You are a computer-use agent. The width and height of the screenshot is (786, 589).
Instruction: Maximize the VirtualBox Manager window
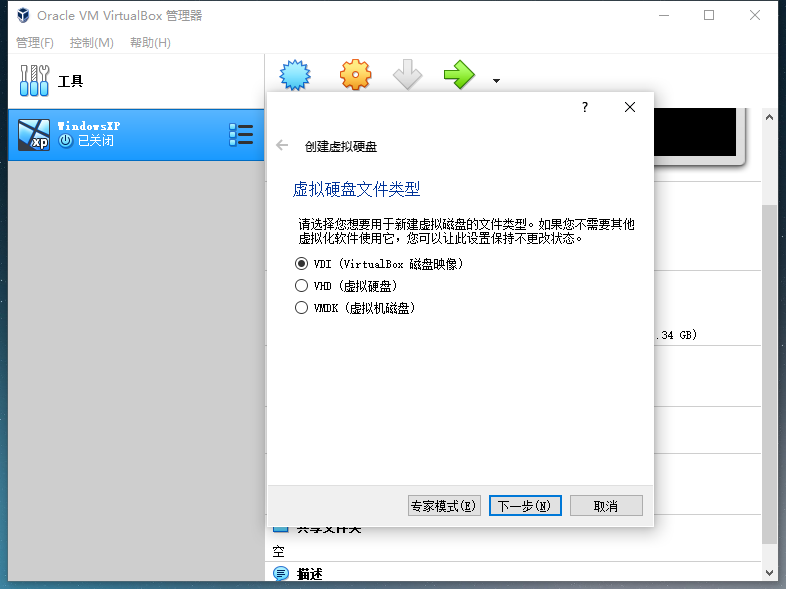click(709, 16)
